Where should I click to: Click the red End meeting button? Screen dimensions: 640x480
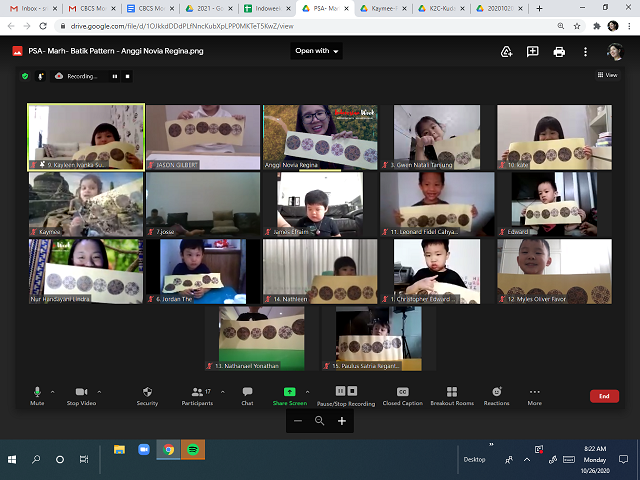(x=603, y=396)
